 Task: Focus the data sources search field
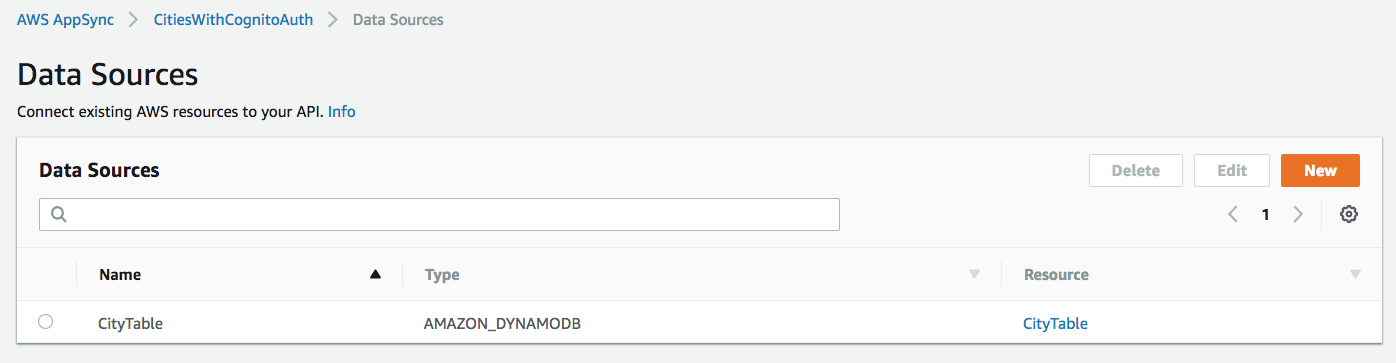pyautogui.click(x=439, y=214)
